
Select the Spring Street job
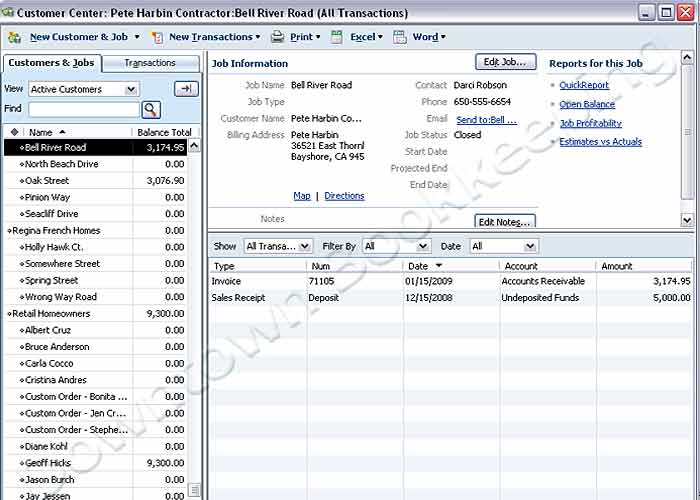96,280
